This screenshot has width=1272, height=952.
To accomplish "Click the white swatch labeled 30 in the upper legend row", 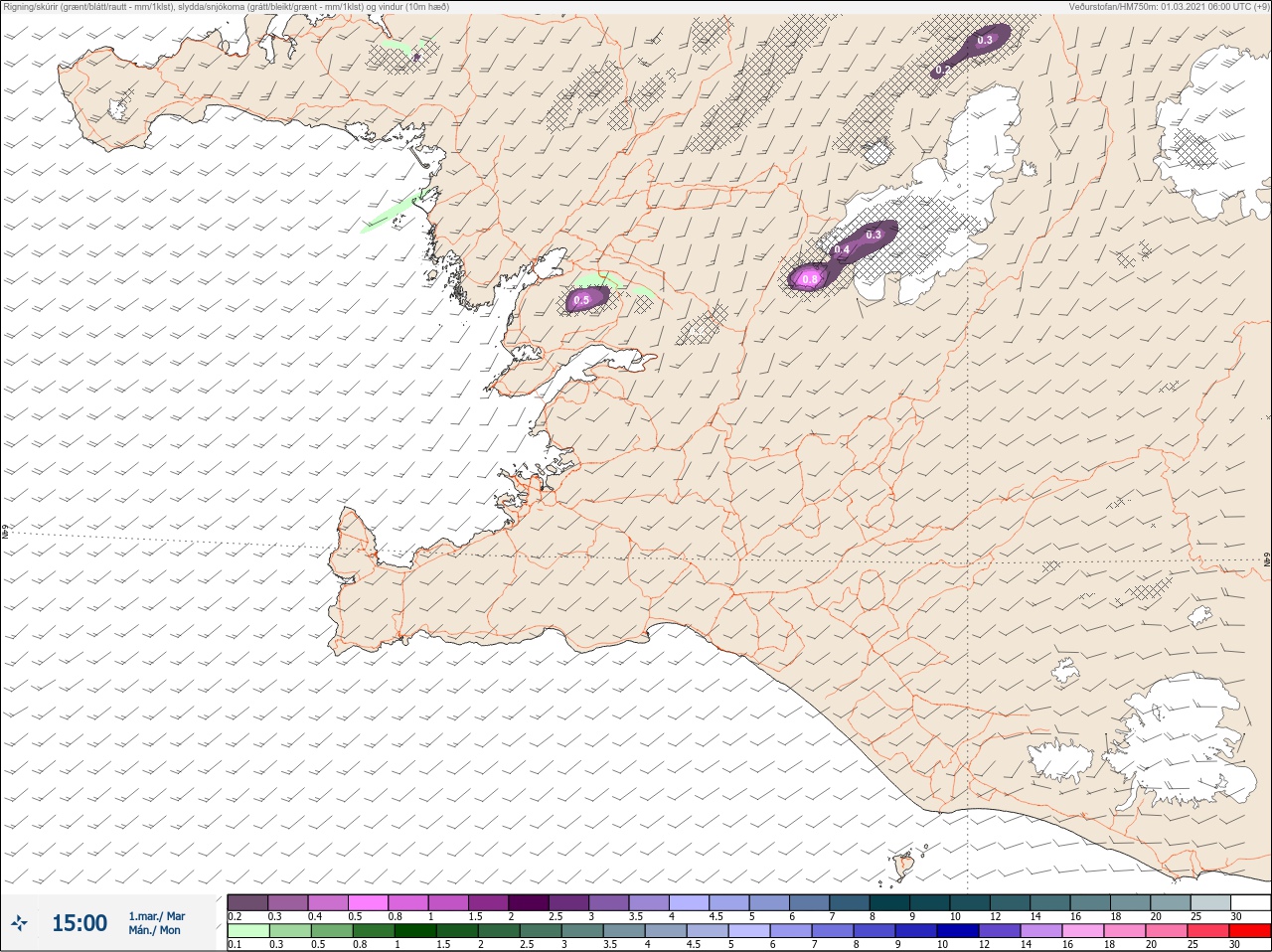I will (x=1250, y=902).
